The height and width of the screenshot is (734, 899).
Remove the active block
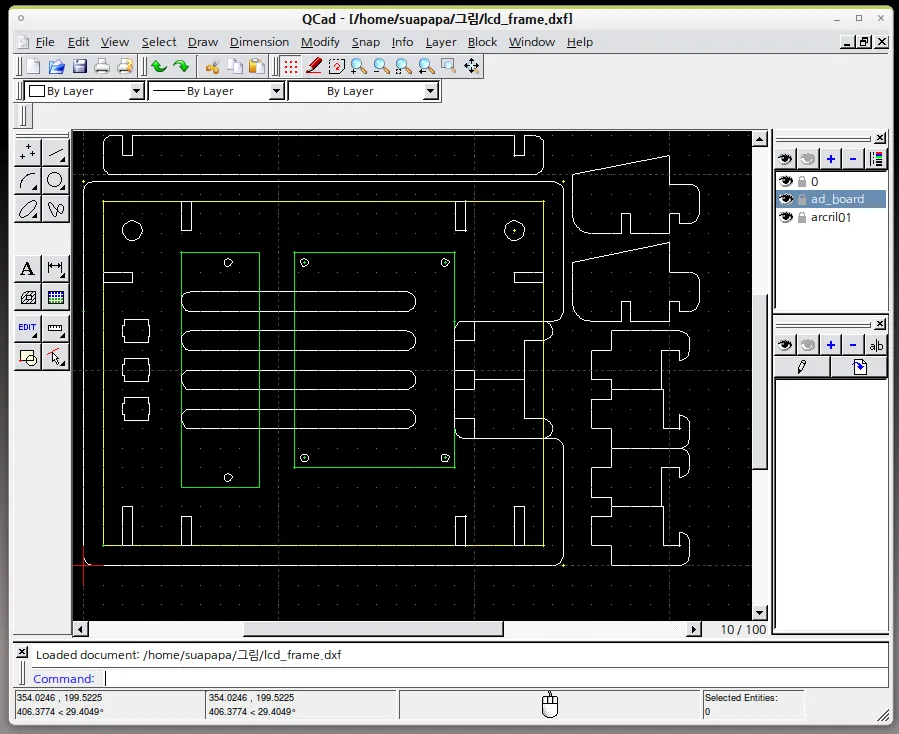[853, 345]
